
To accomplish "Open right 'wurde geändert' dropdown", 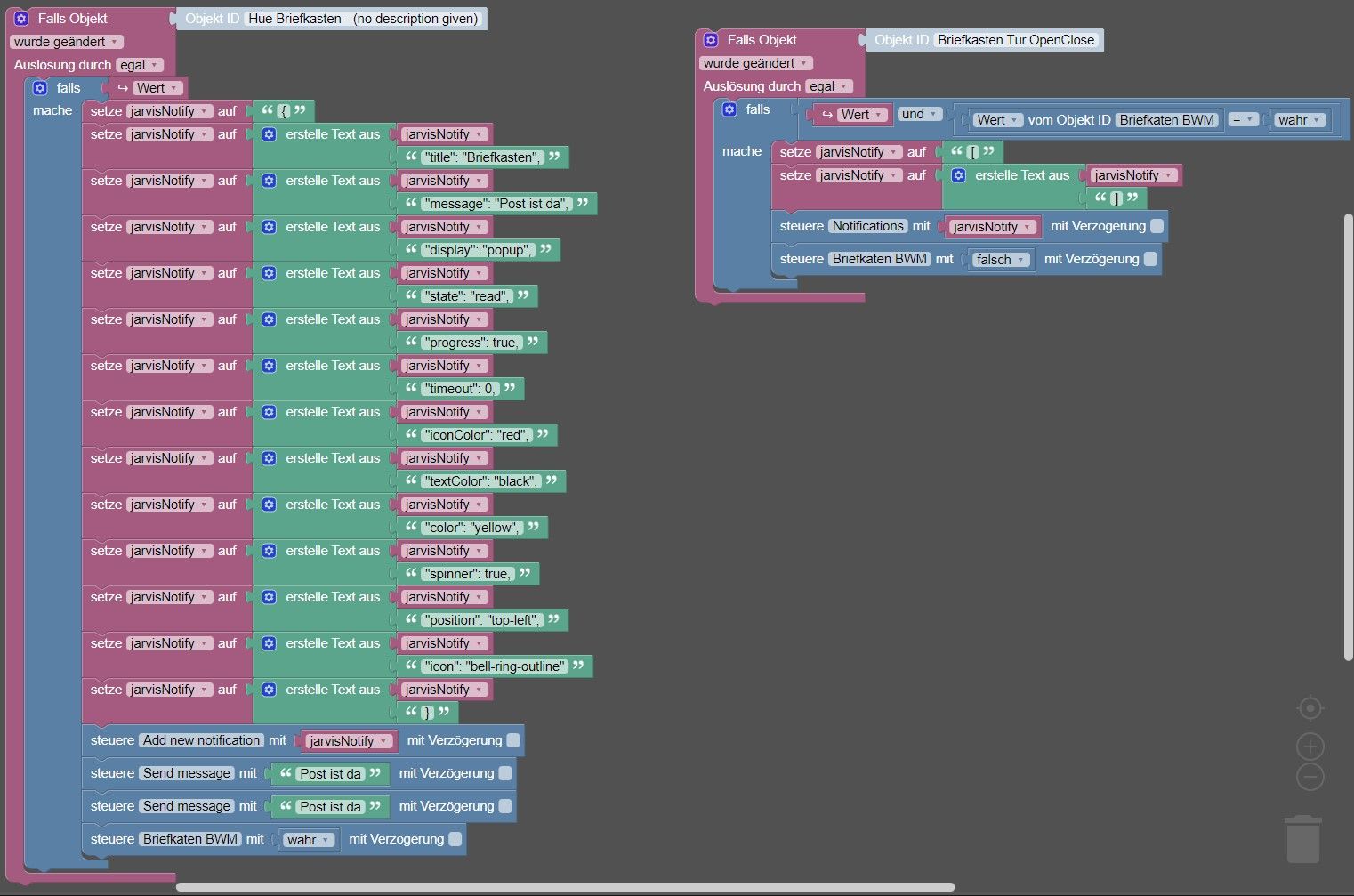I will click(756, 63).
